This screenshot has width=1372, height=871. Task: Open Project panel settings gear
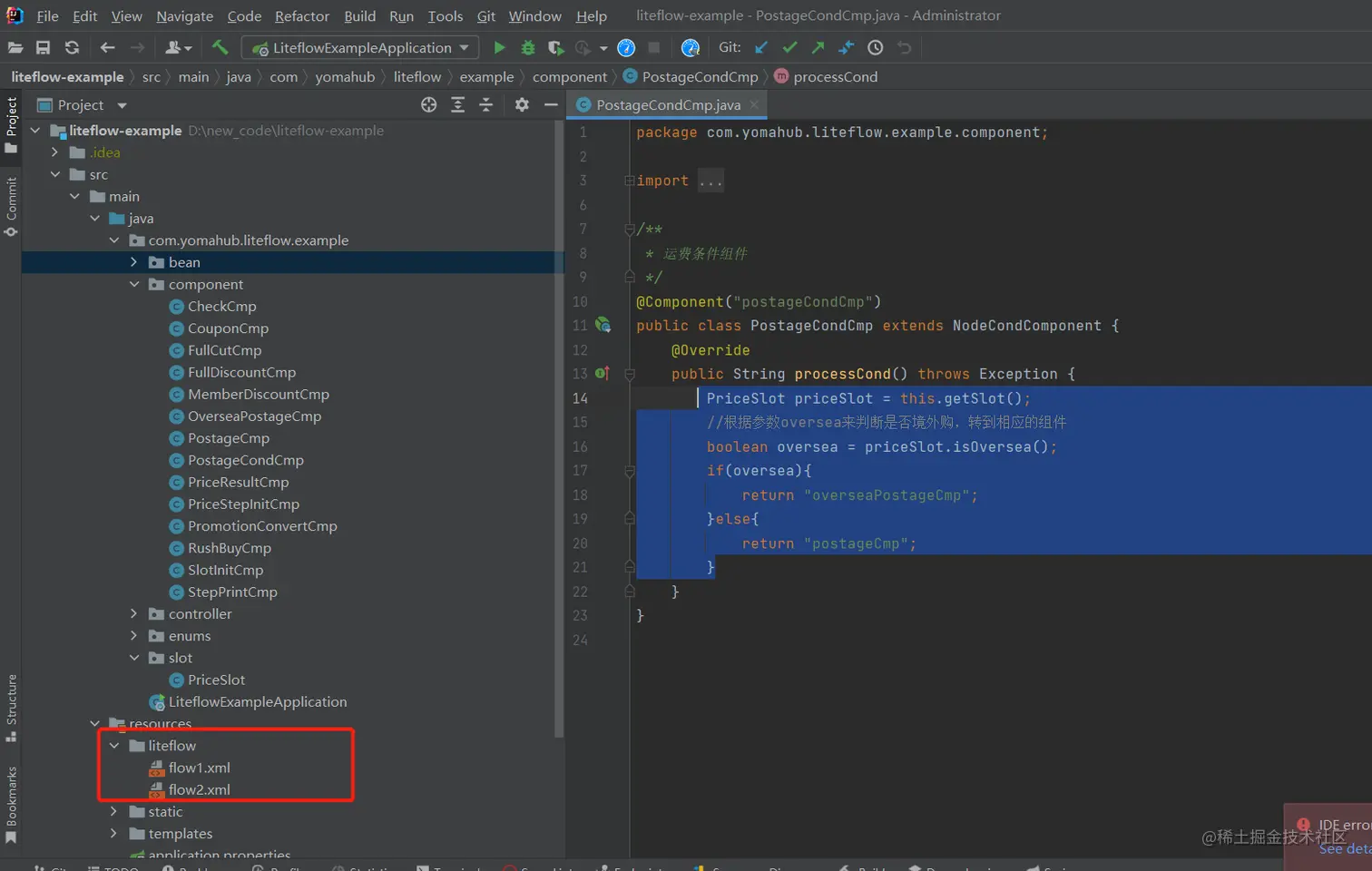[522, 105]
